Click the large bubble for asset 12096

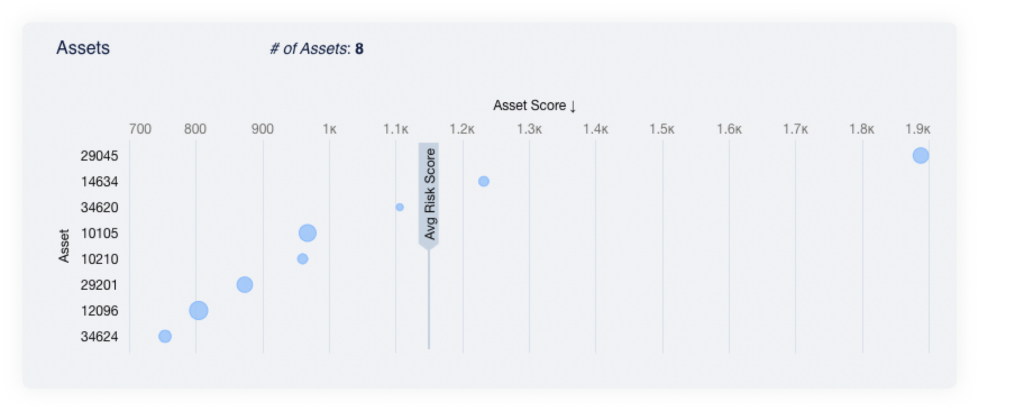[x=198, y=310]
